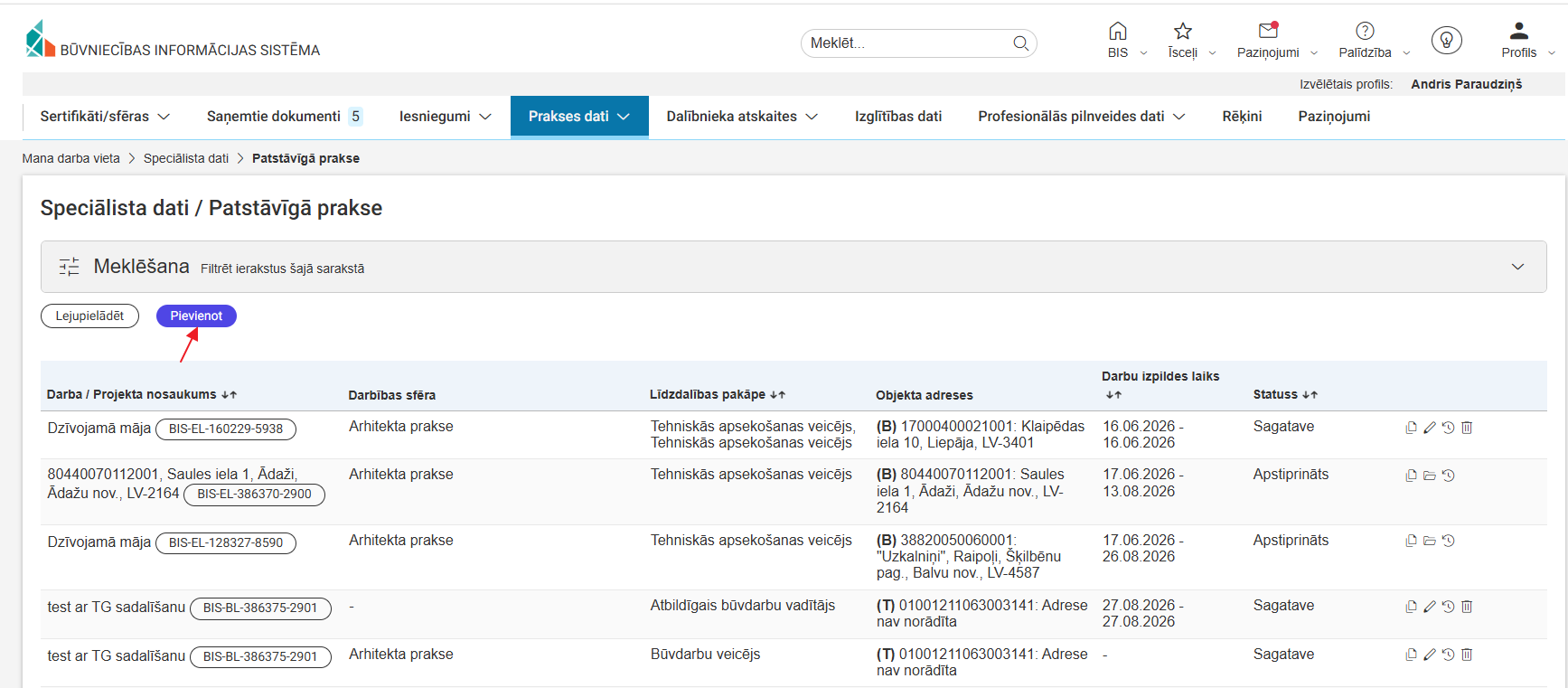Expand the Prakses dati dropdown
This screenshot has width=1568, height=688.
click(579, 117)
